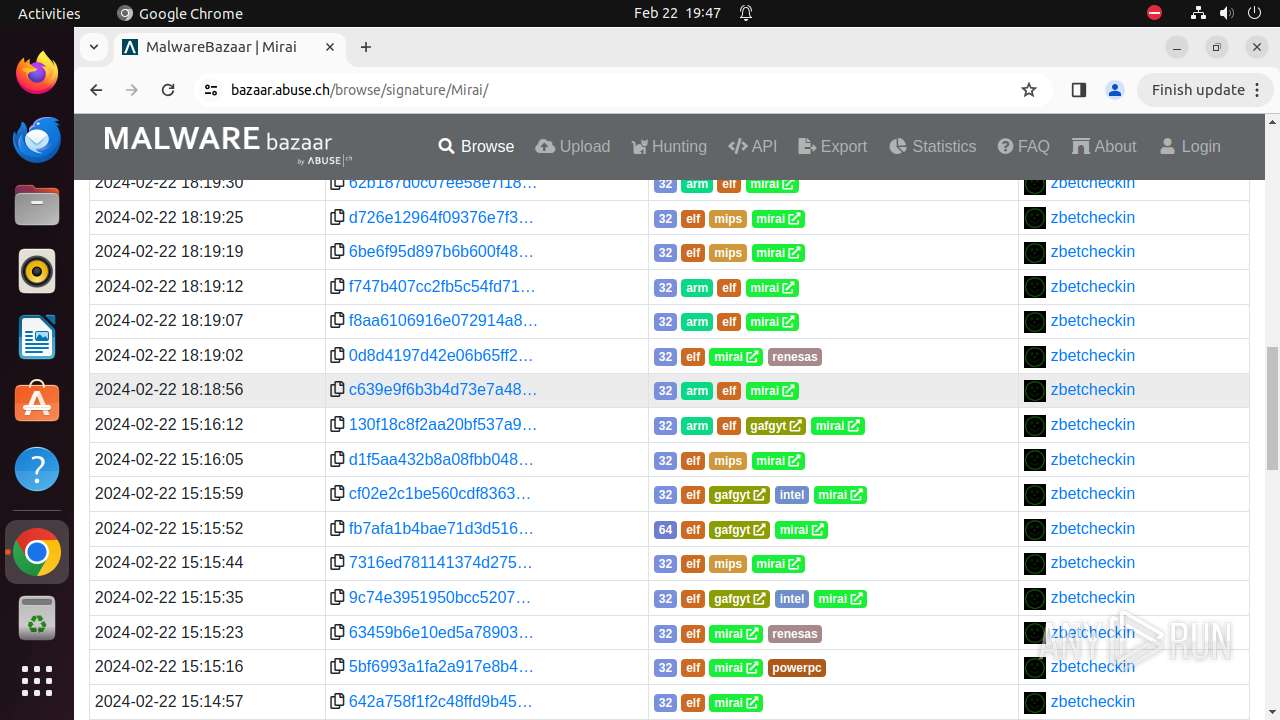Open Files manager from the dock

(37, 205)
